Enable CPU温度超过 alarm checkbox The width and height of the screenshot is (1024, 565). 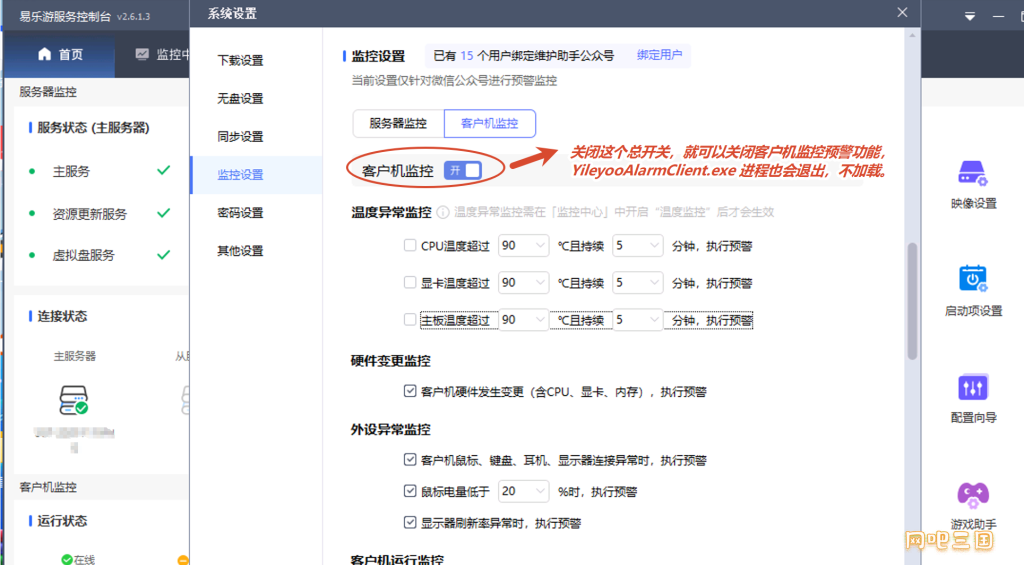click(x=410, y=246)
